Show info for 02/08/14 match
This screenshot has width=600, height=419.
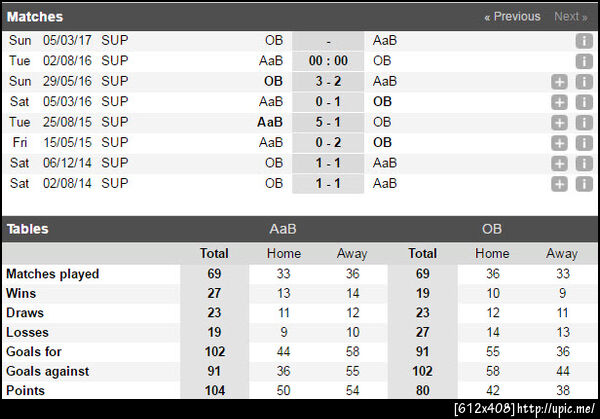(584, 184)
